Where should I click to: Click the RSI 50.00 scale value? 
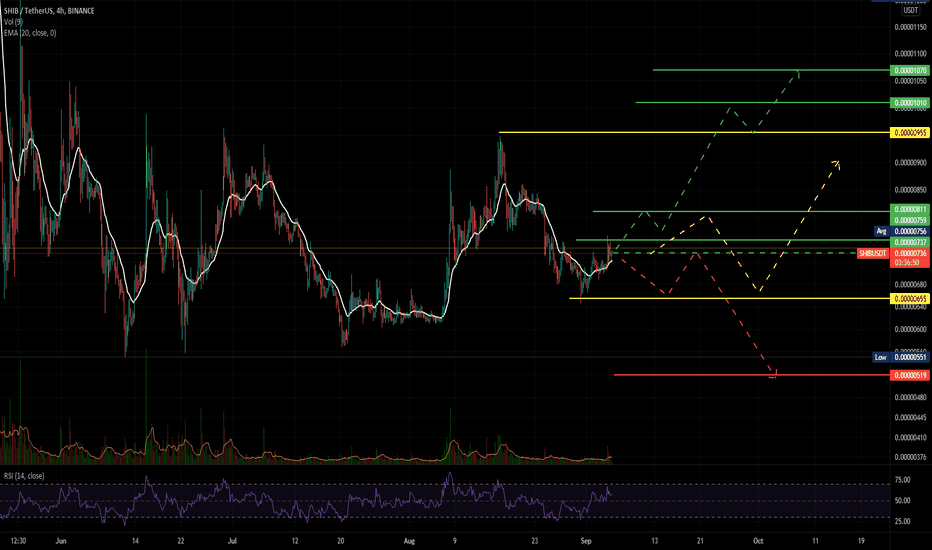[902, 501]
